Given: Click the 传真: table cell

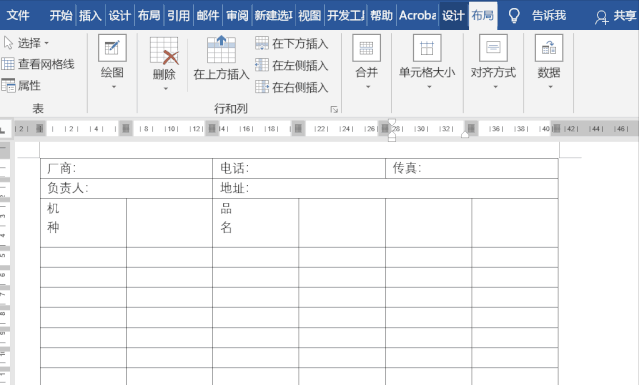Looking at the screenshot, I should [x=472, y=168].
